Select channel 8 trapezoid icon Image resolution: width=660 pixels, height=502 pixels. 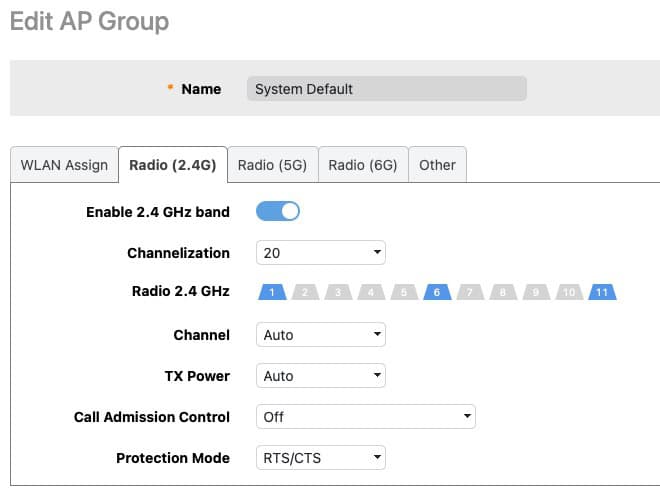[503, 292]
